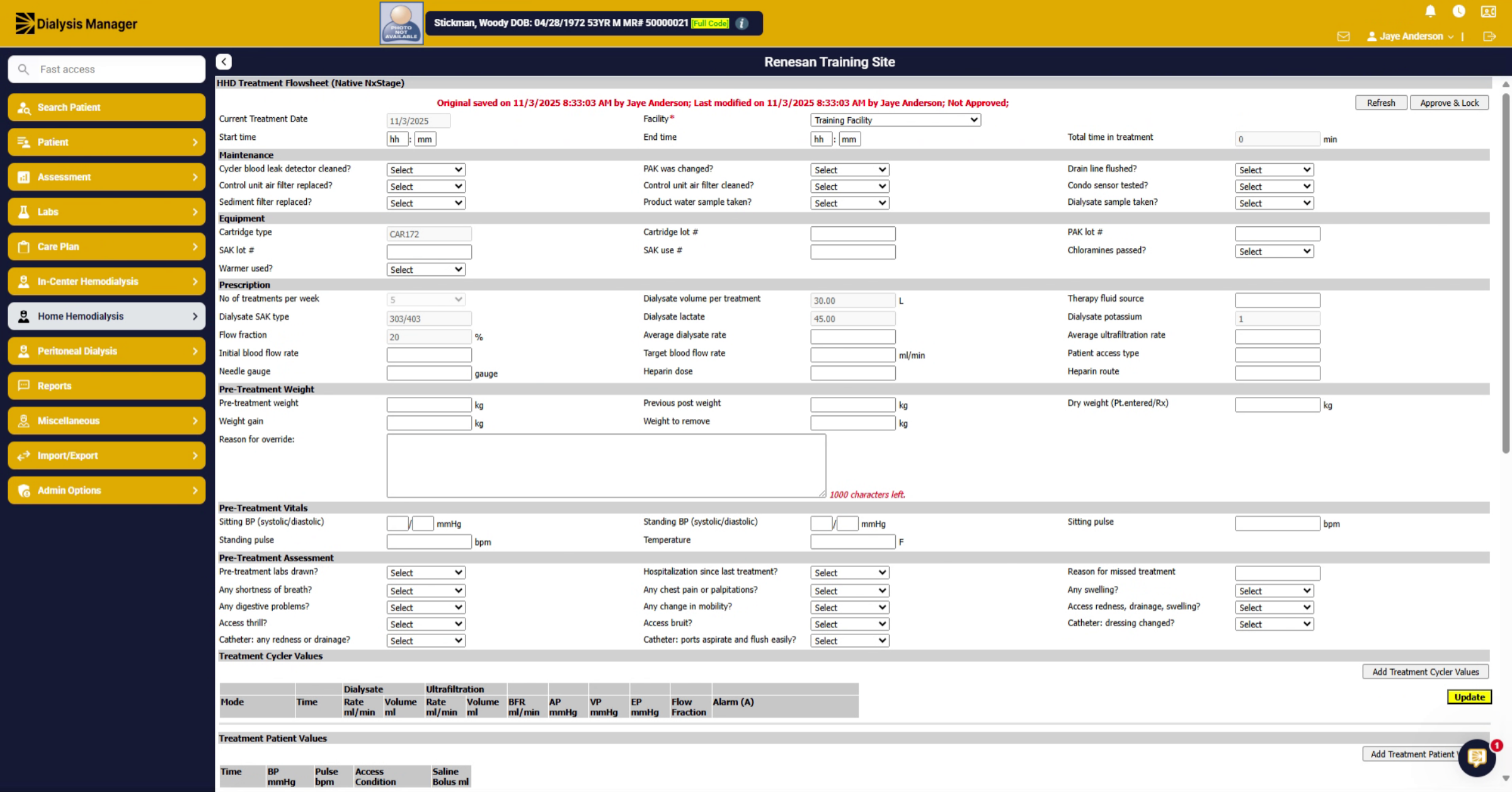
Task: Click the yellow Update button
Action: [x=1469, y=697]
